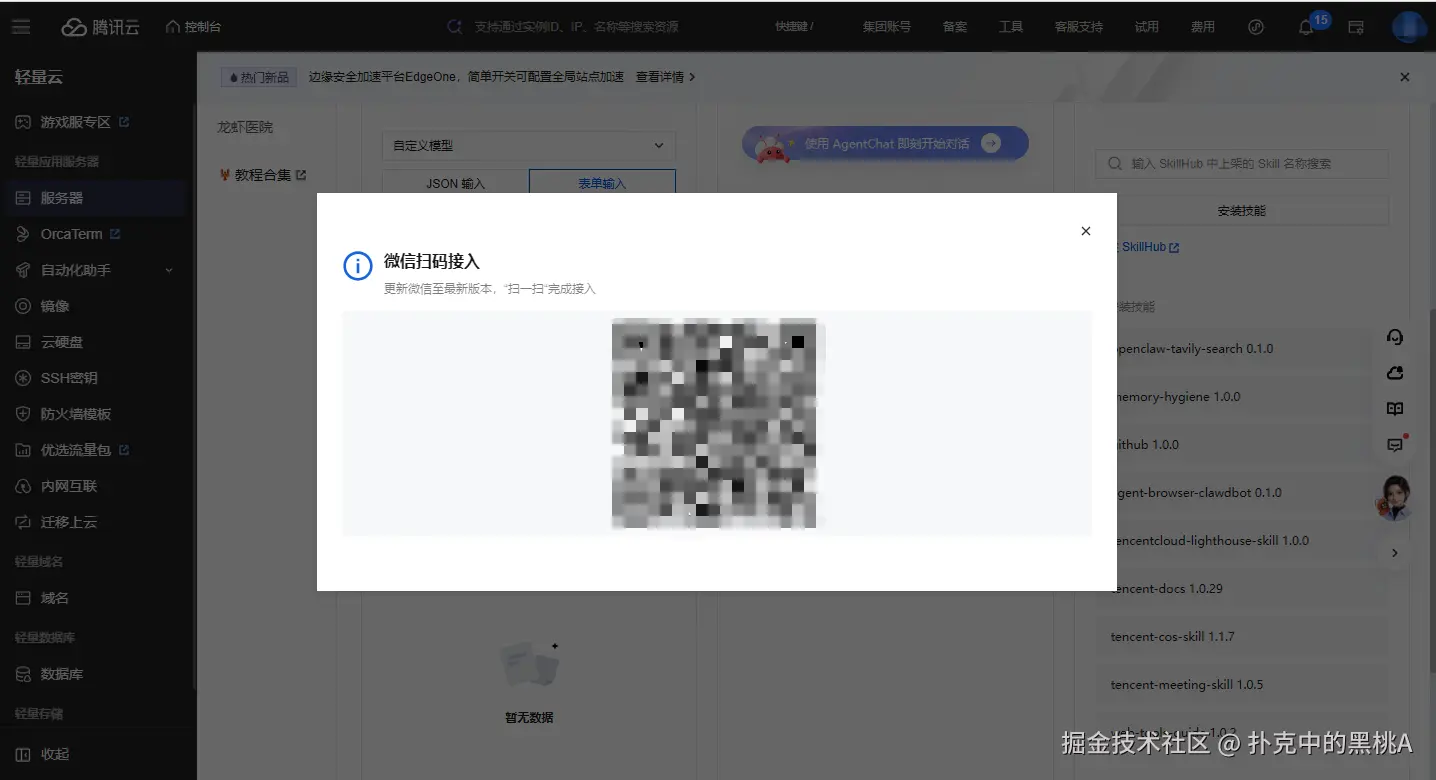Click the 优选流量包 icon
The image size is (1436, 780).
pos(23,450)
